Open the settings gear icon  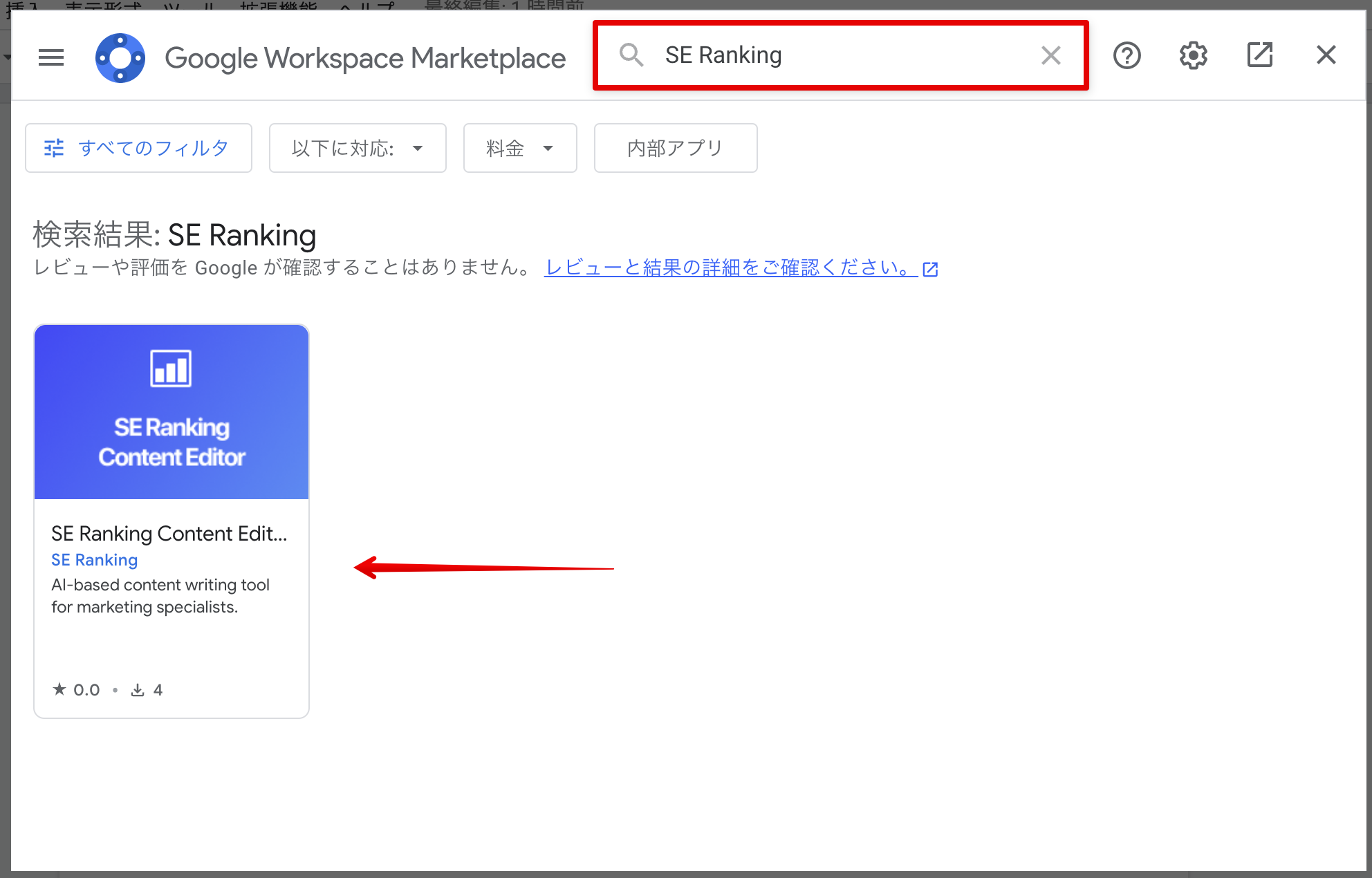[x=1194, y=55]
